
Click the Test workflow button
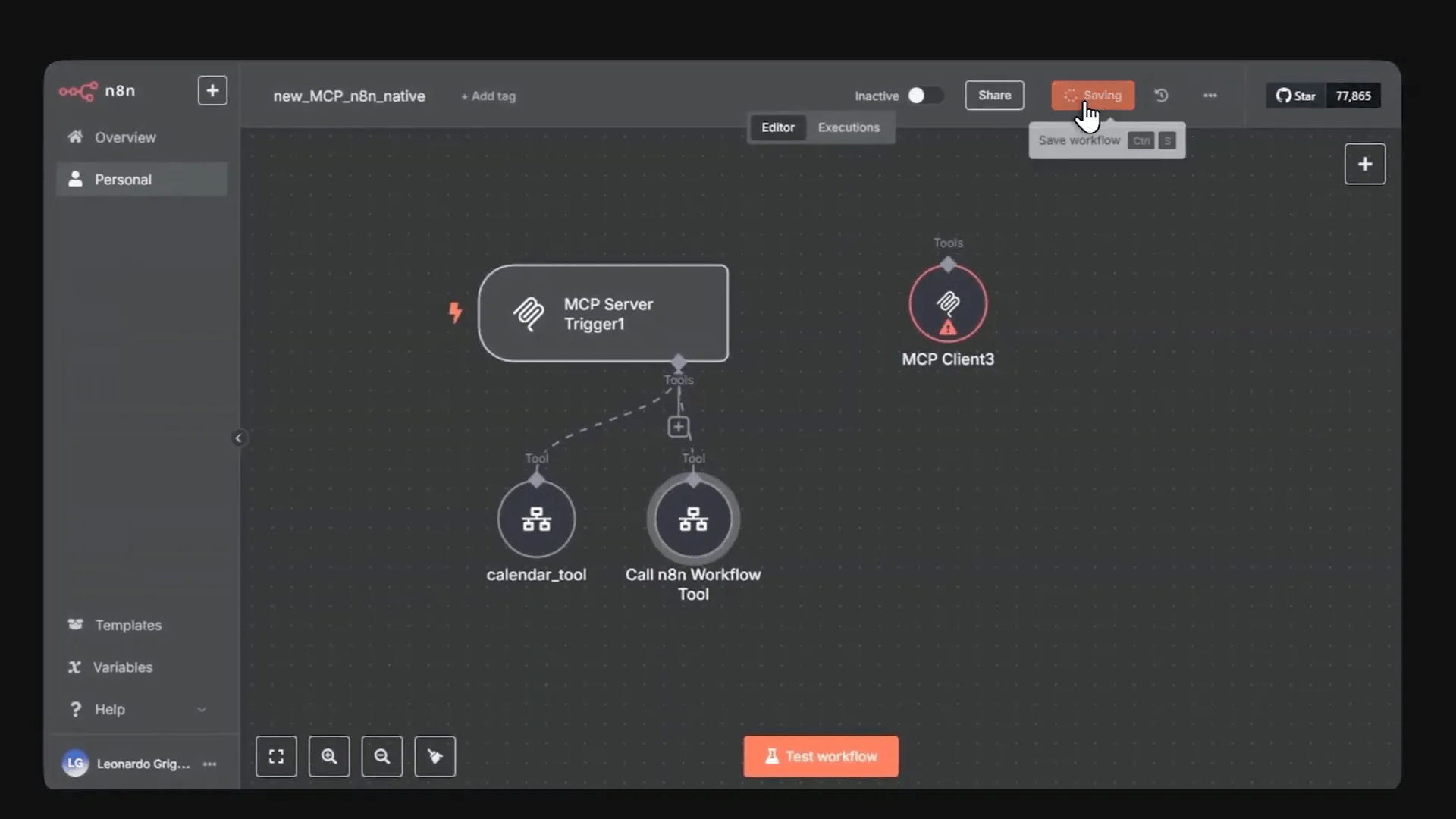click(821, 756)
